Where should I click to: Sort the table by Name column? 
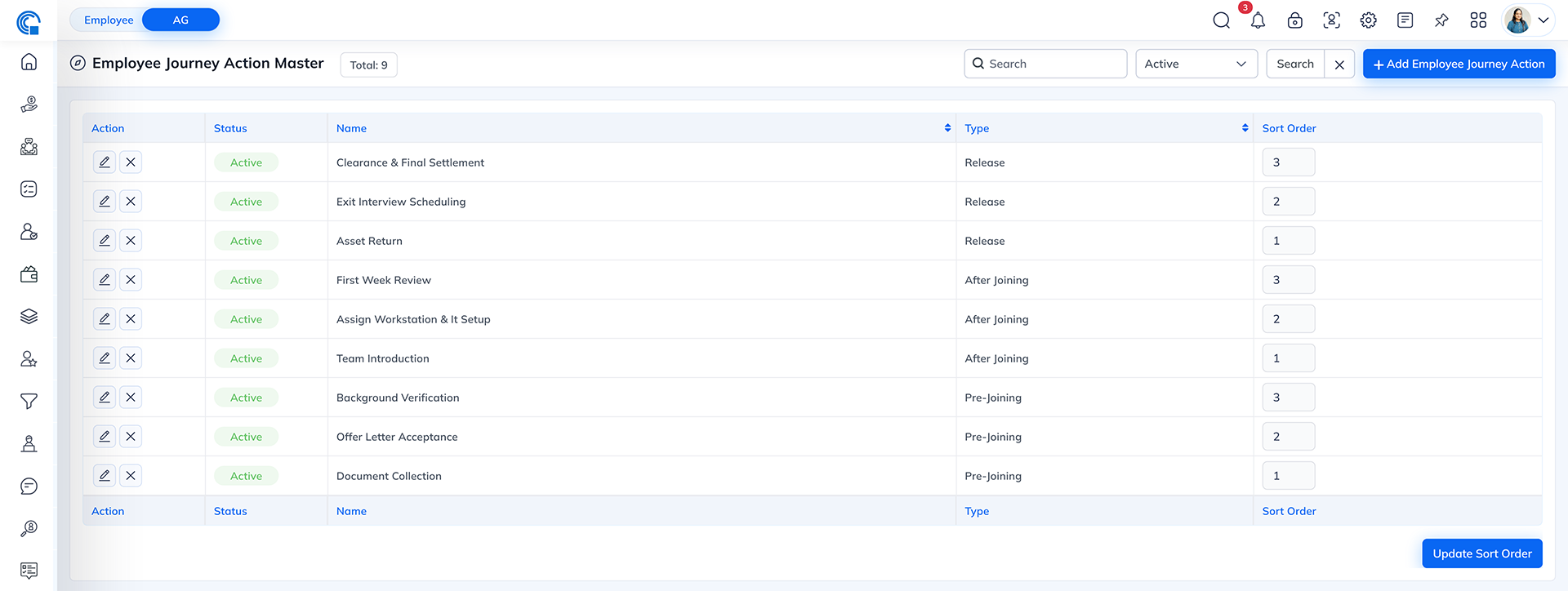pyautogui.click(x=947, y=128)
